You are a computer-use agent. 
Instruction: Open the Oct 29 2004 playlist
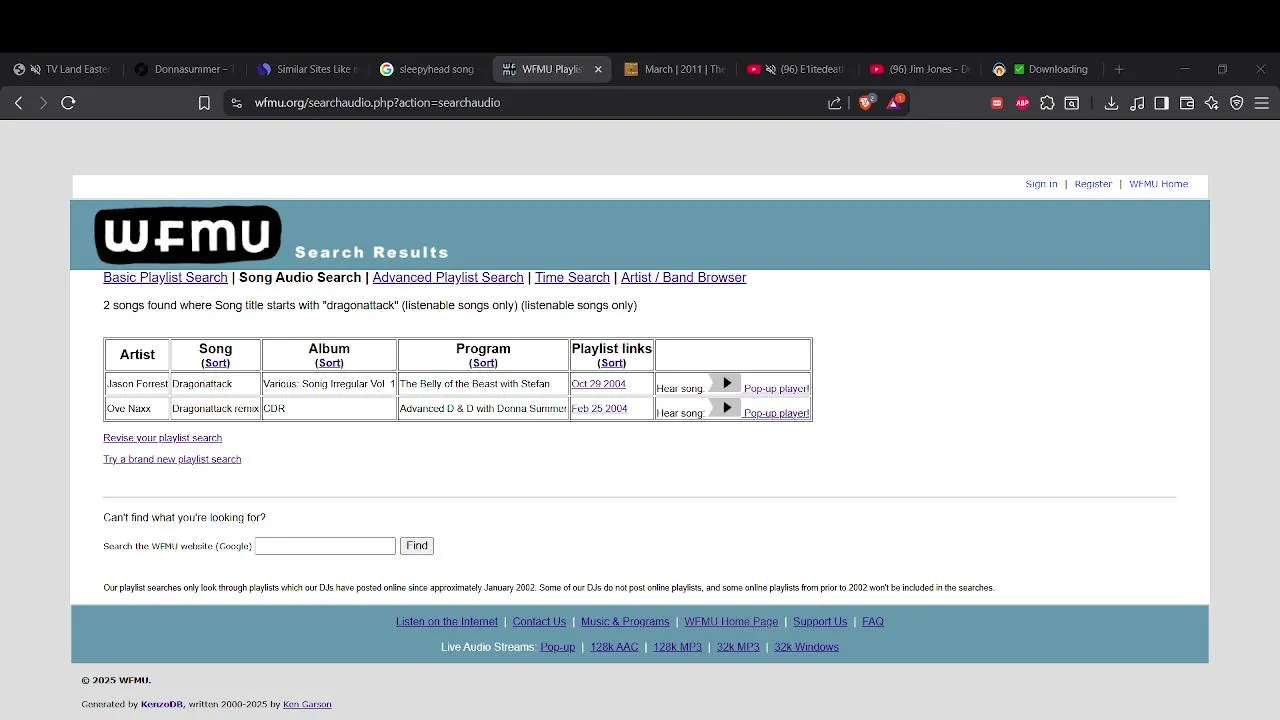(x=598, y=384)
